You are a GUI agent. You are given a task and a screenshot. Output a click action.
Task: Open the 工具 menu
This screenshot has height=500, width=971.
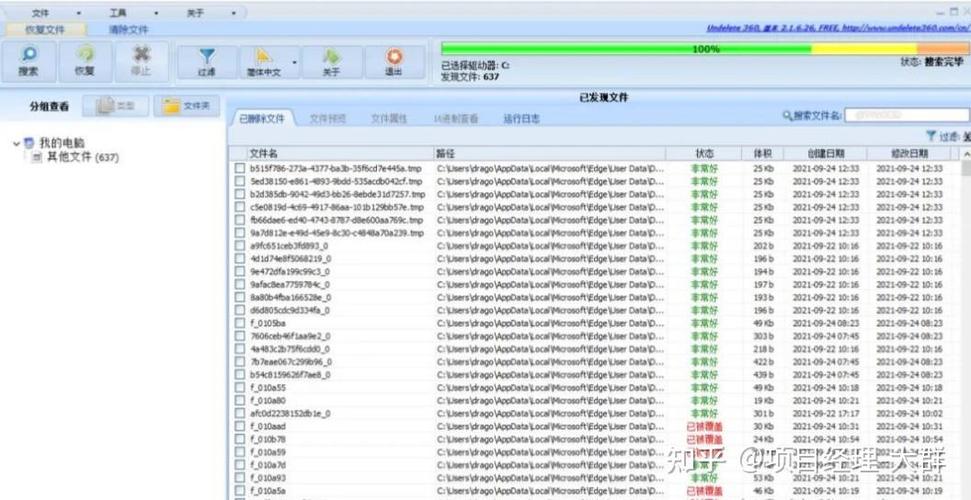point(118,12)
